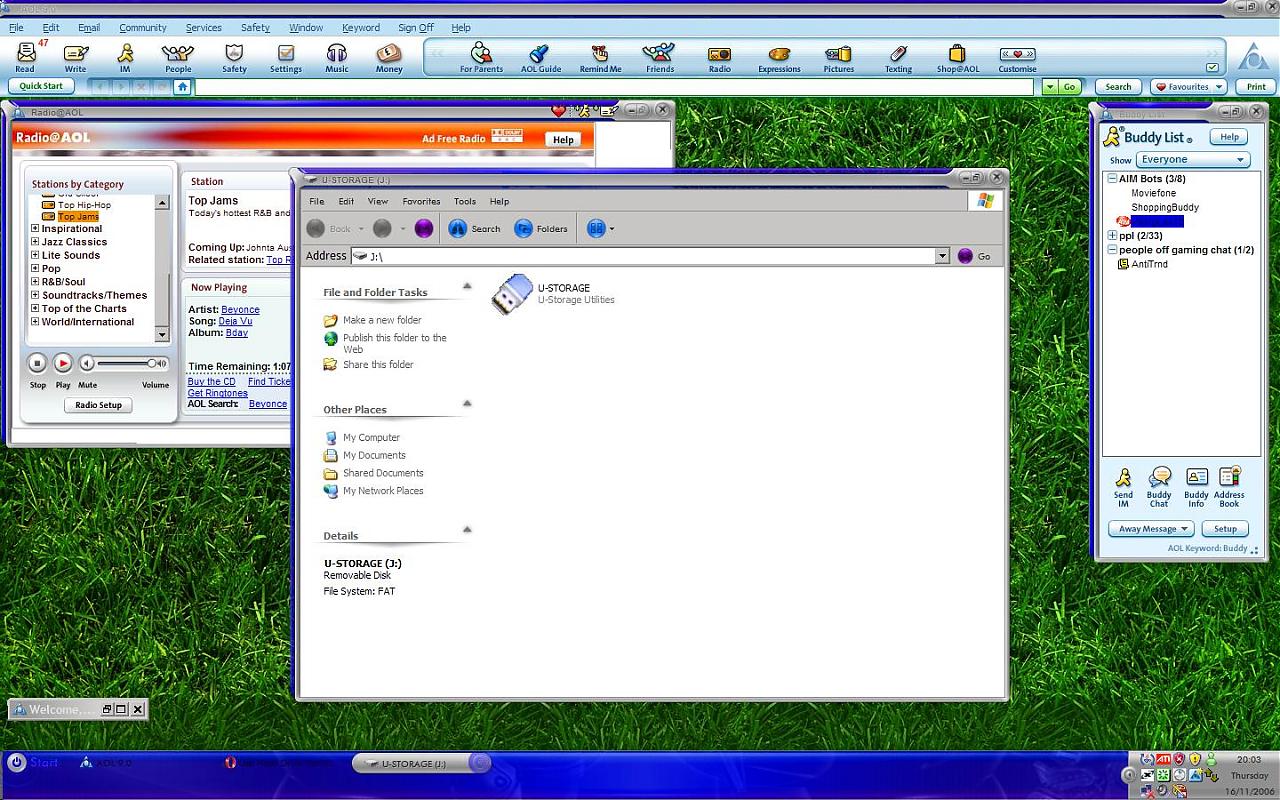
Task: Toggle Folders pane in U-STORAGE window
Action: pos(541,229)
